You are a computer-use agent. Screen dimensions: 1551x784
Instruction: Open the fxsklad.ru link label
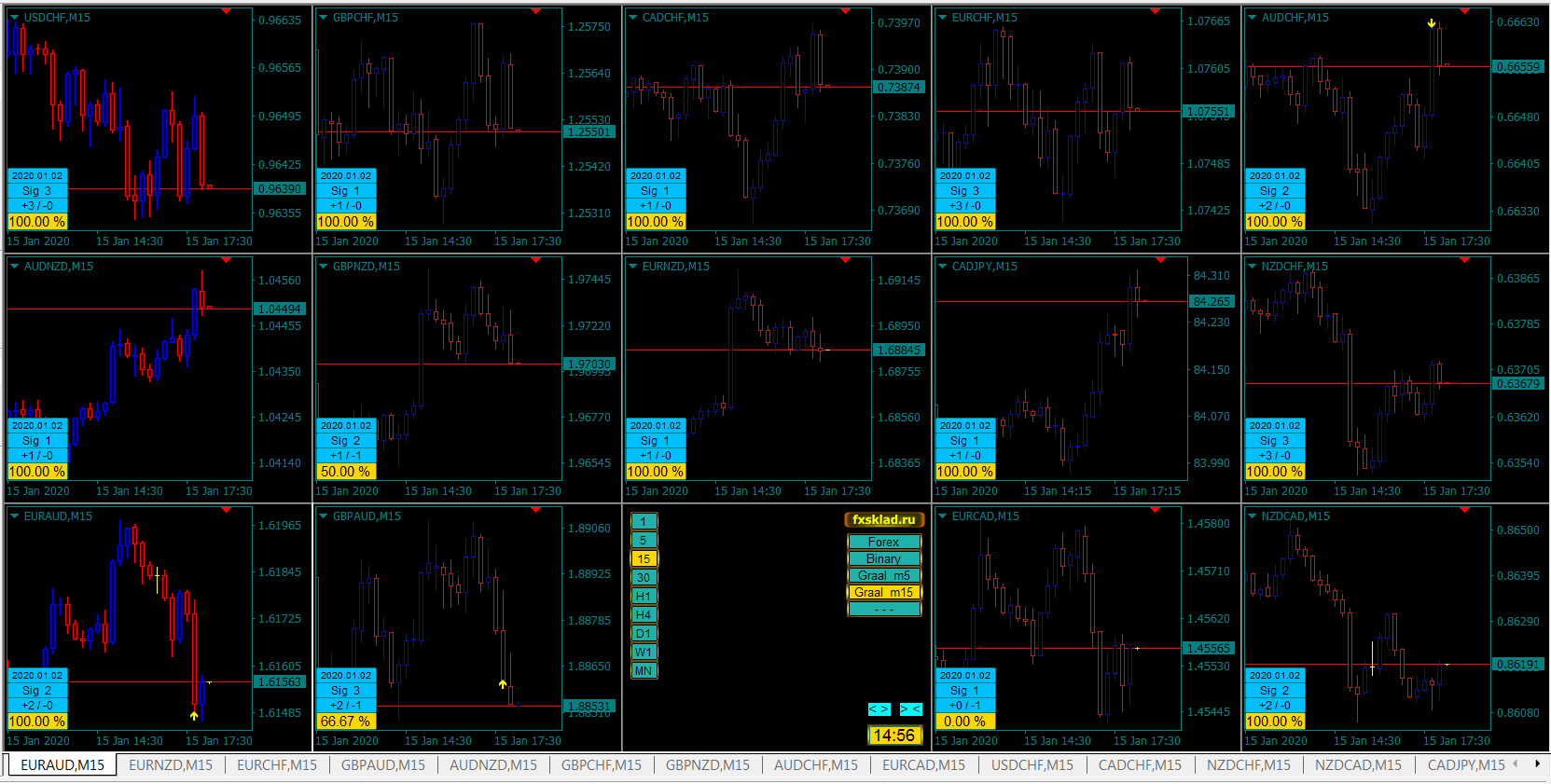pyautogui.click(x=883, y=520)
